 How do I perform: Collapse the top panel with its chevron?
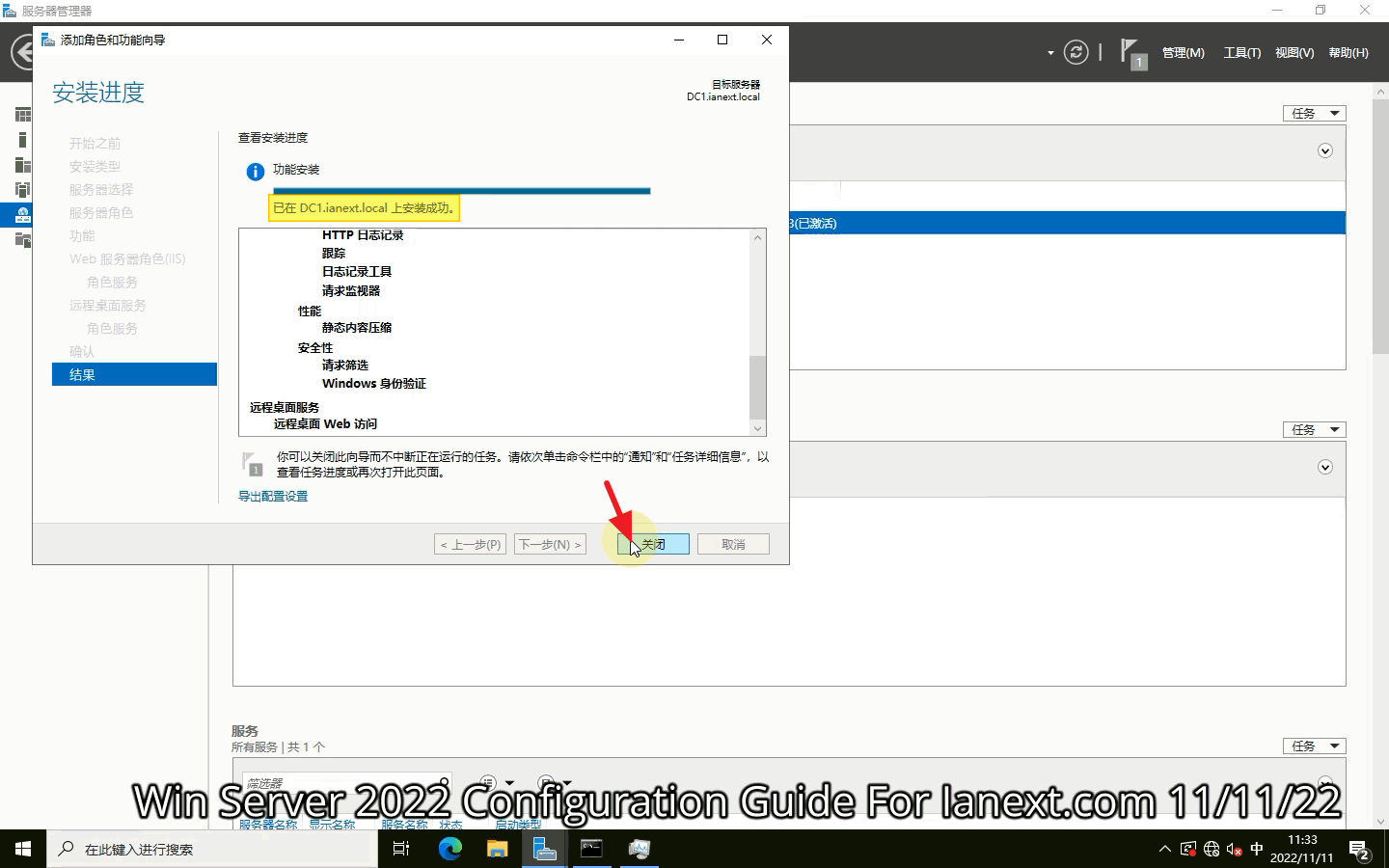pos(1325,150)
